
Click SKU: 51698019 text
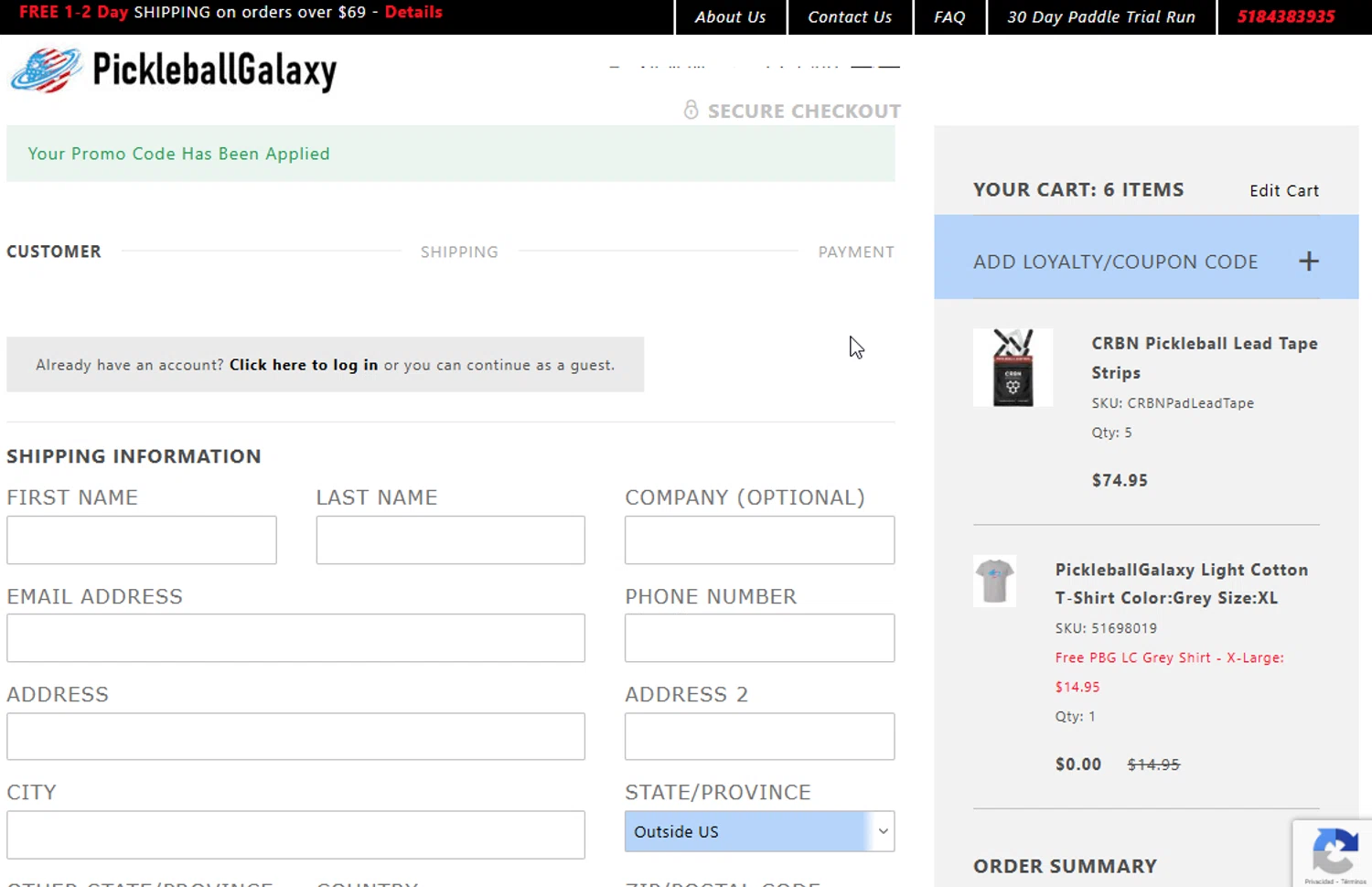coord(1106,628)
